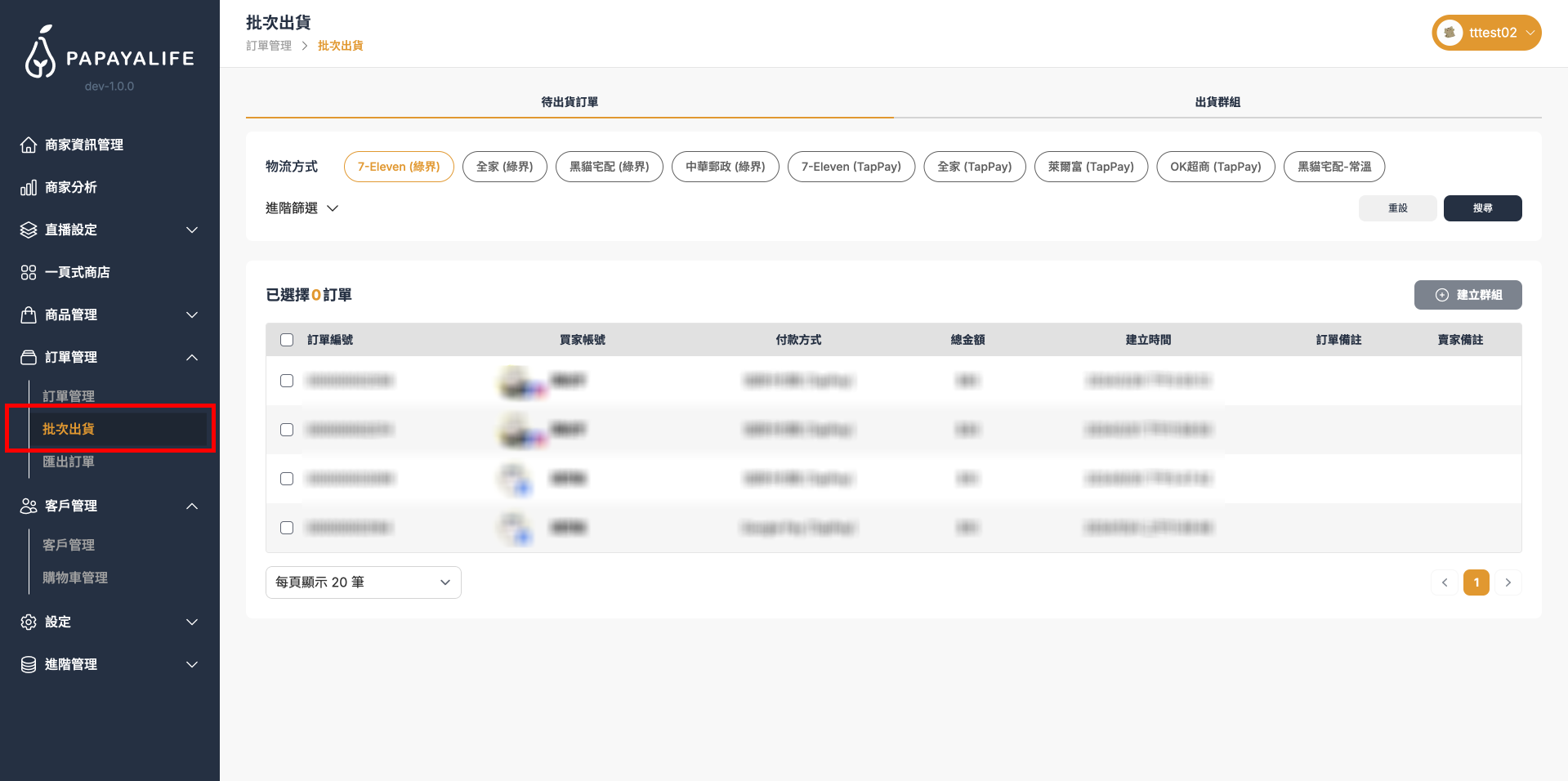The width and height of the screenshot is (1568, 781).
Task: Click the tttest02 user avatar icon
Action: pos(1450,33)
